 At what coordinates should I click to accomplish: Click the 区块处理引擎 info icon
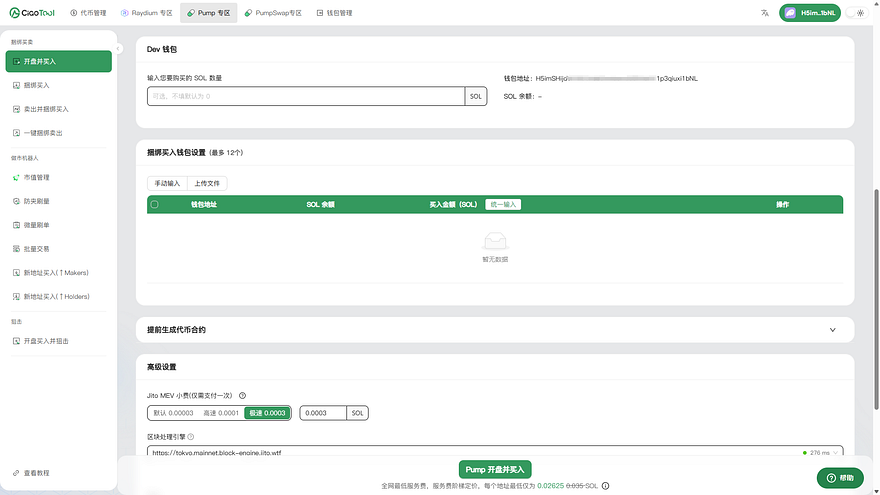[191, 437]
